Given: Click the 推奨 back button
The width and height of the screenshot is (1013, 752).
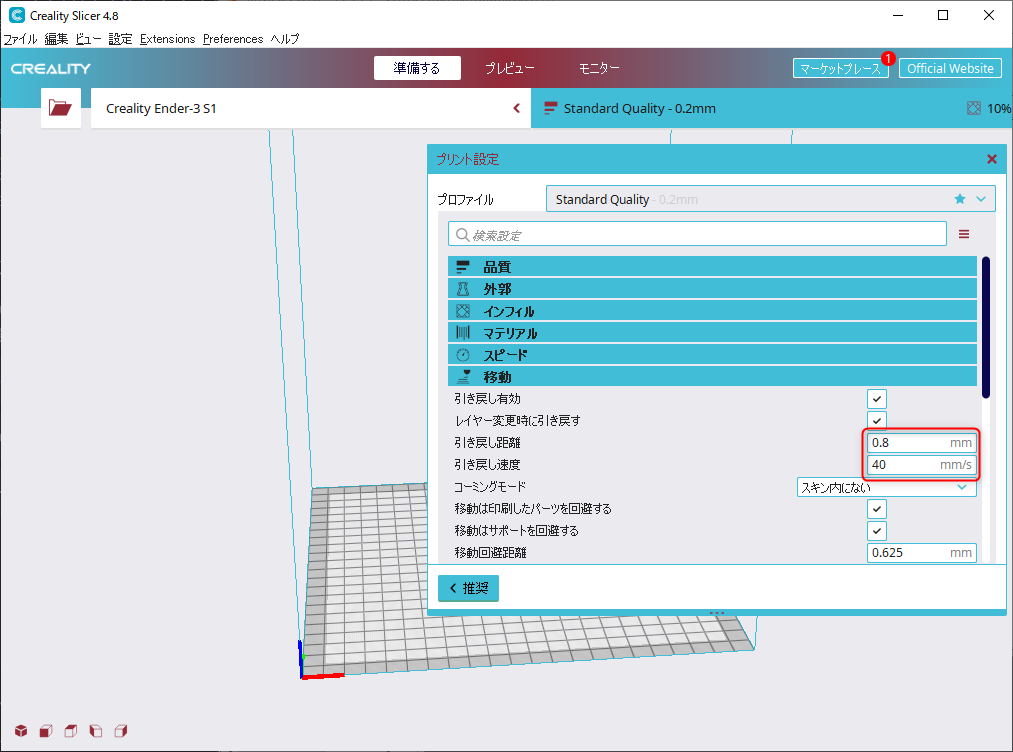Looking at the screenshot, I should [468, 588].
